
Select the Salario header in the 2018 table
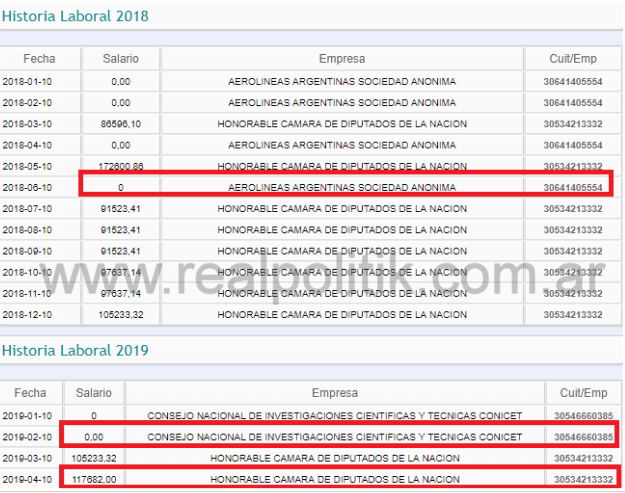click(x=120, y=59)
